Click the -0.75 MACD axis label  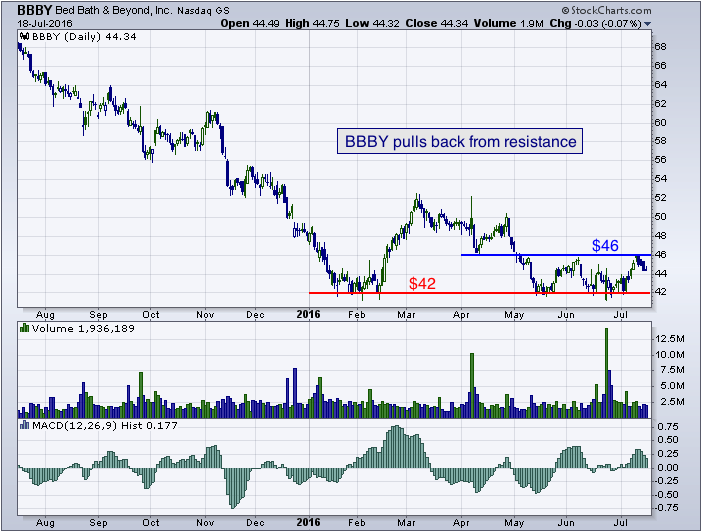pos(667,508)
